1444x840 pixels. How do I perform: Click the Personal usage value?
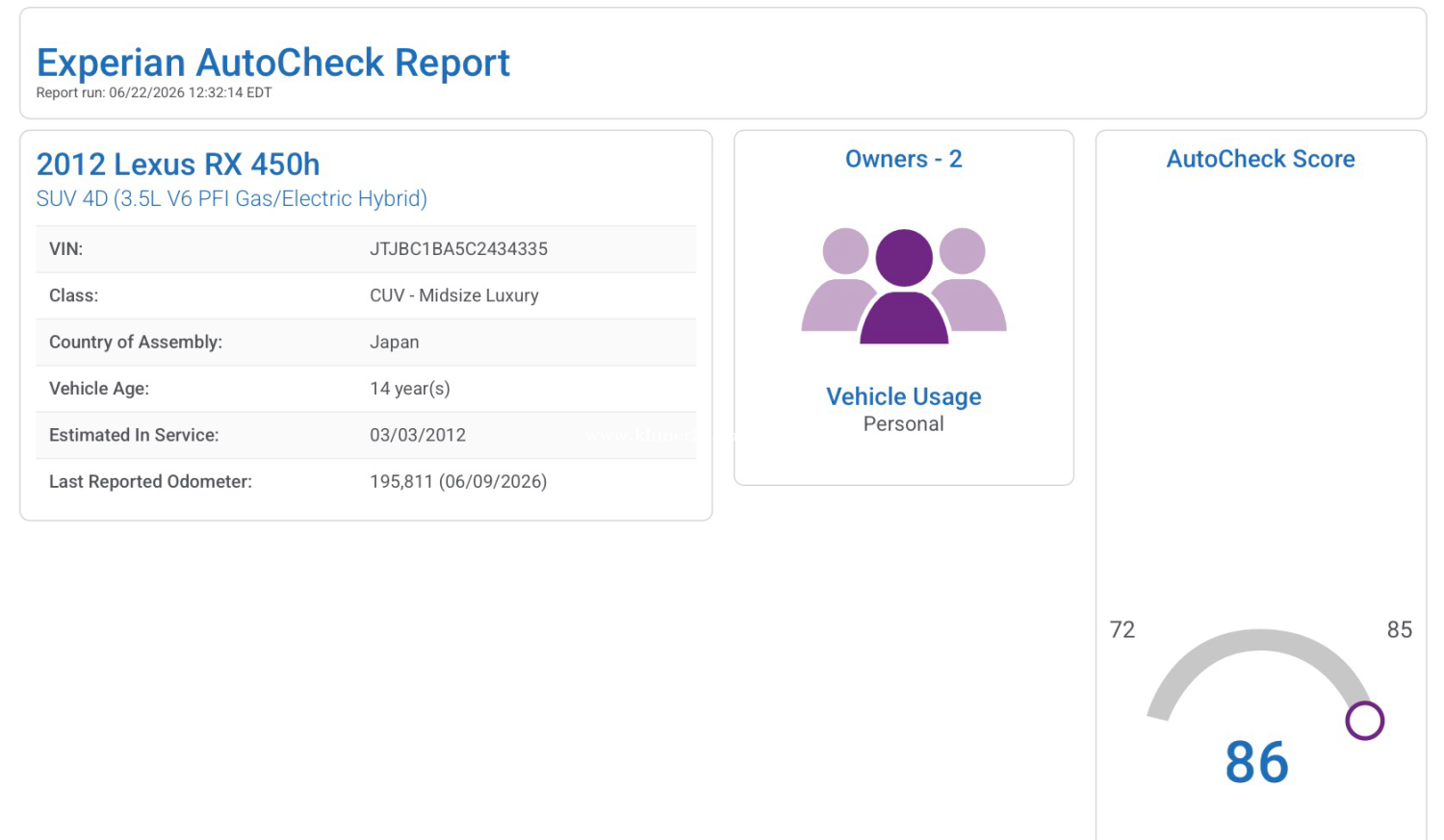coord(904,424)
